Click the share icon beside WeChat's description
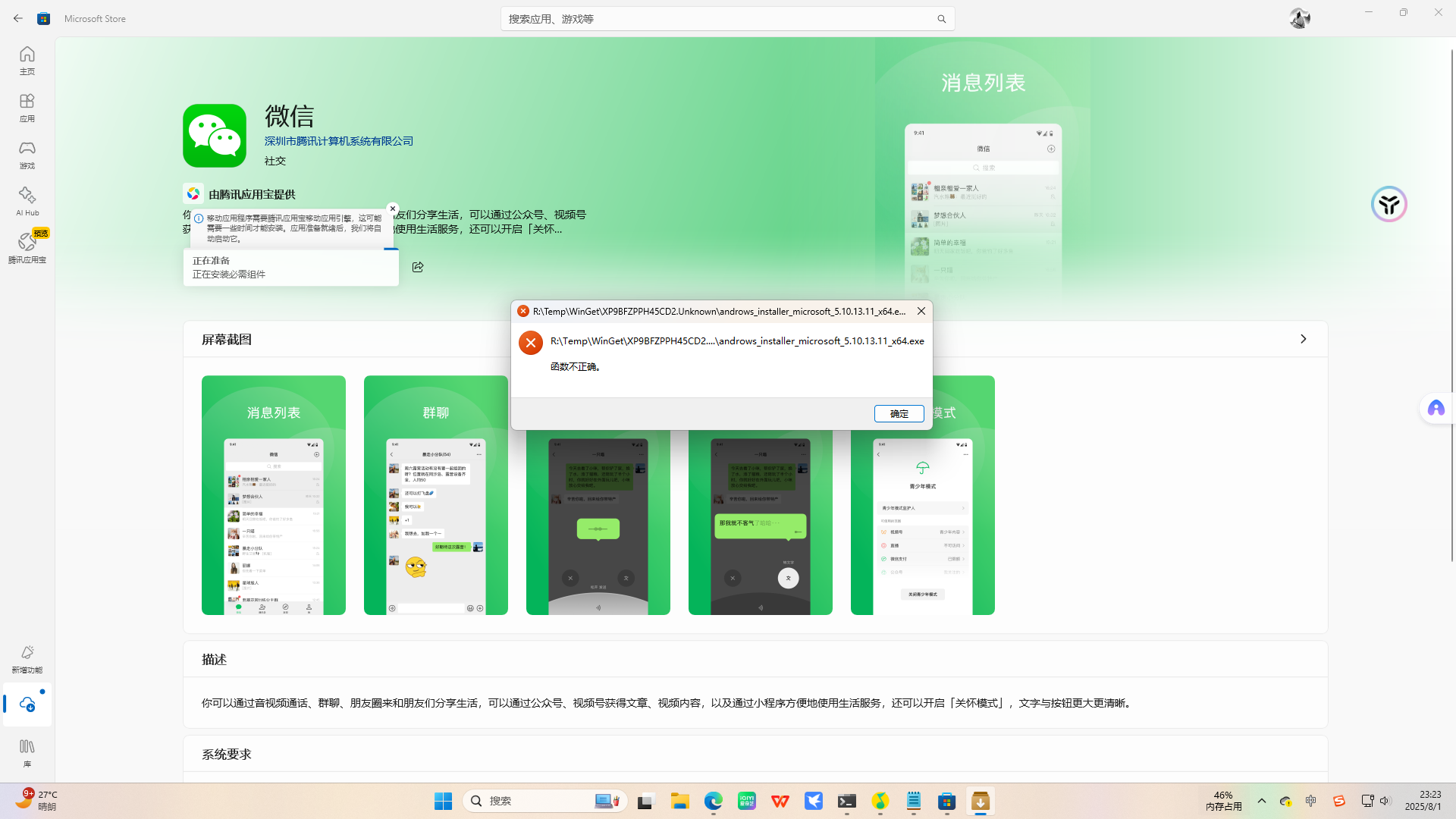1456x819 pixels. point(418,267)
